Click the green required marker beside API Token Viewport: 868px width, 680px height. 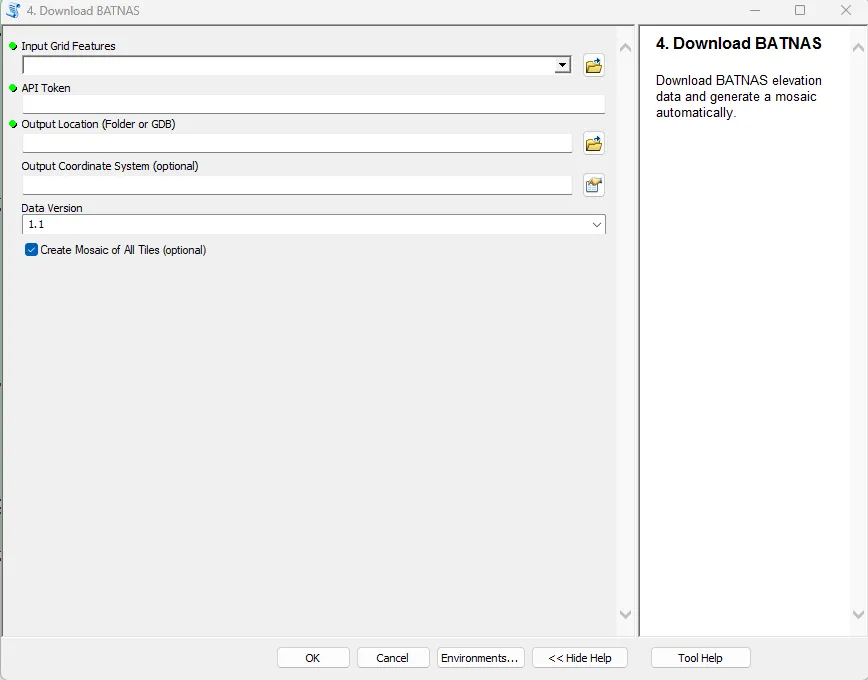click(x=12, y=88)
